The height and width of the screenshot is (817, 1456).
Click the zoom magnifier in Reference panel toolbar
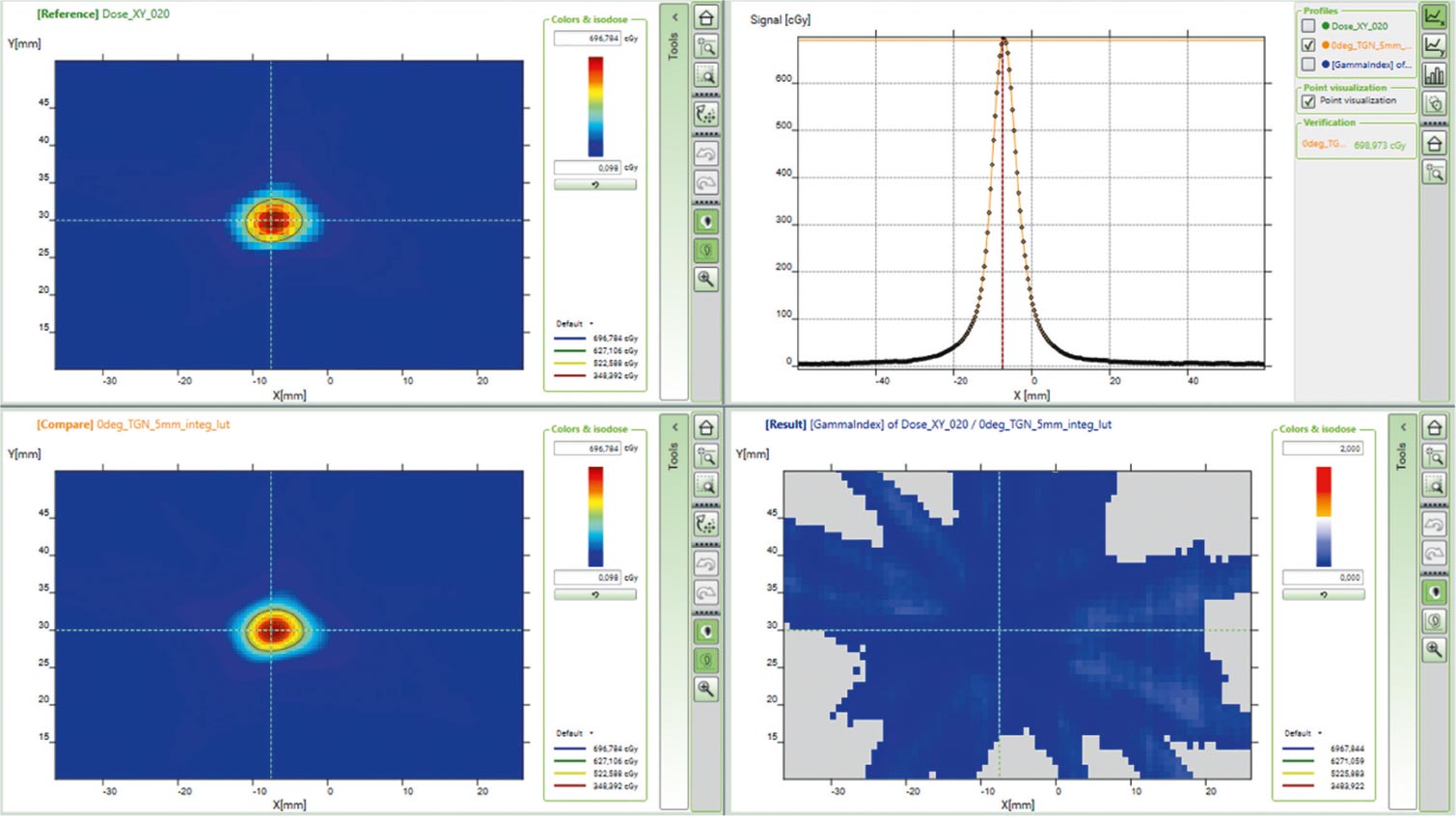click(706, 279)
